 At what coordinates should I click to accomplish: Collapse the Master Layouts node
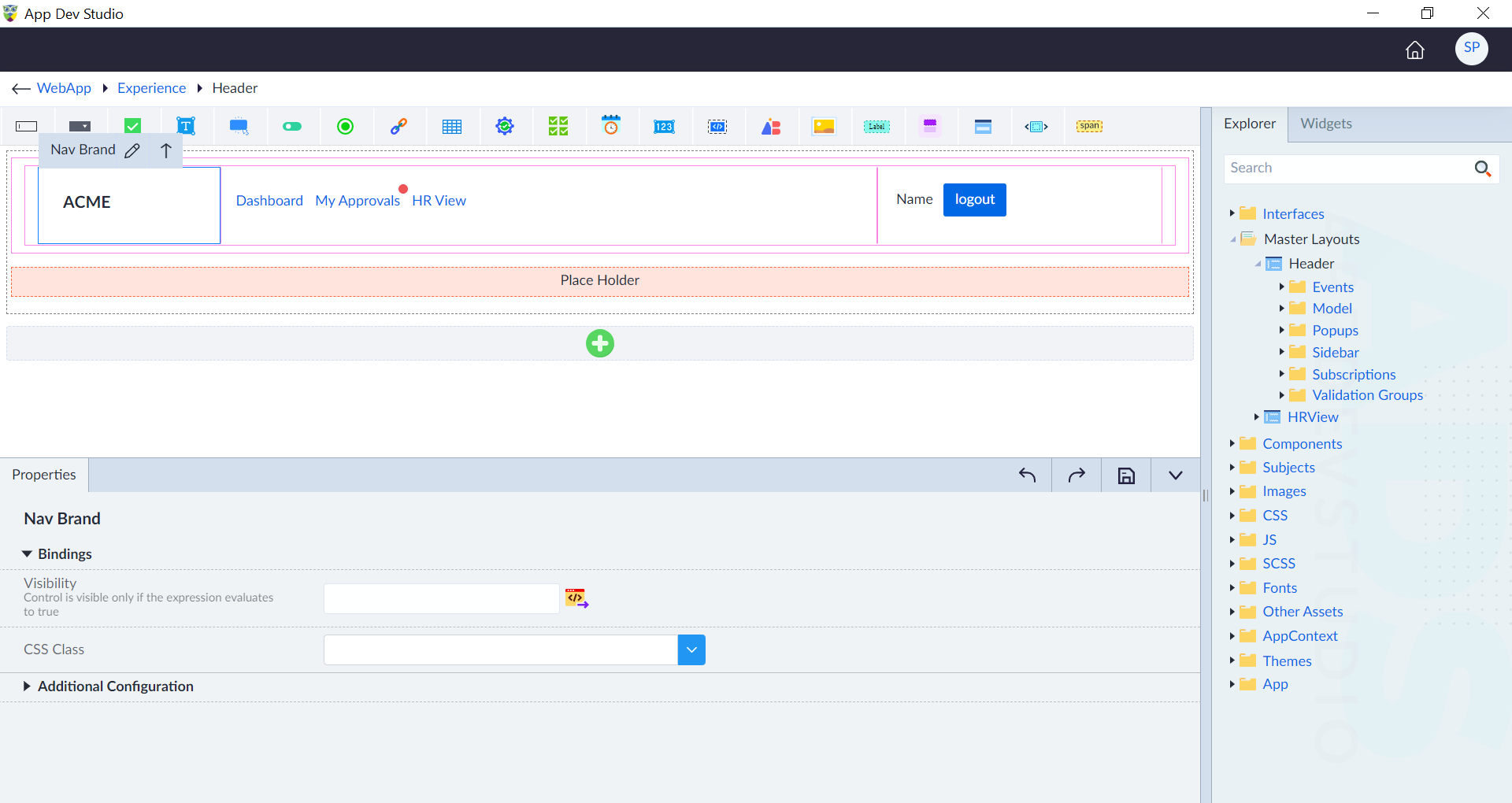[1233, 239]
